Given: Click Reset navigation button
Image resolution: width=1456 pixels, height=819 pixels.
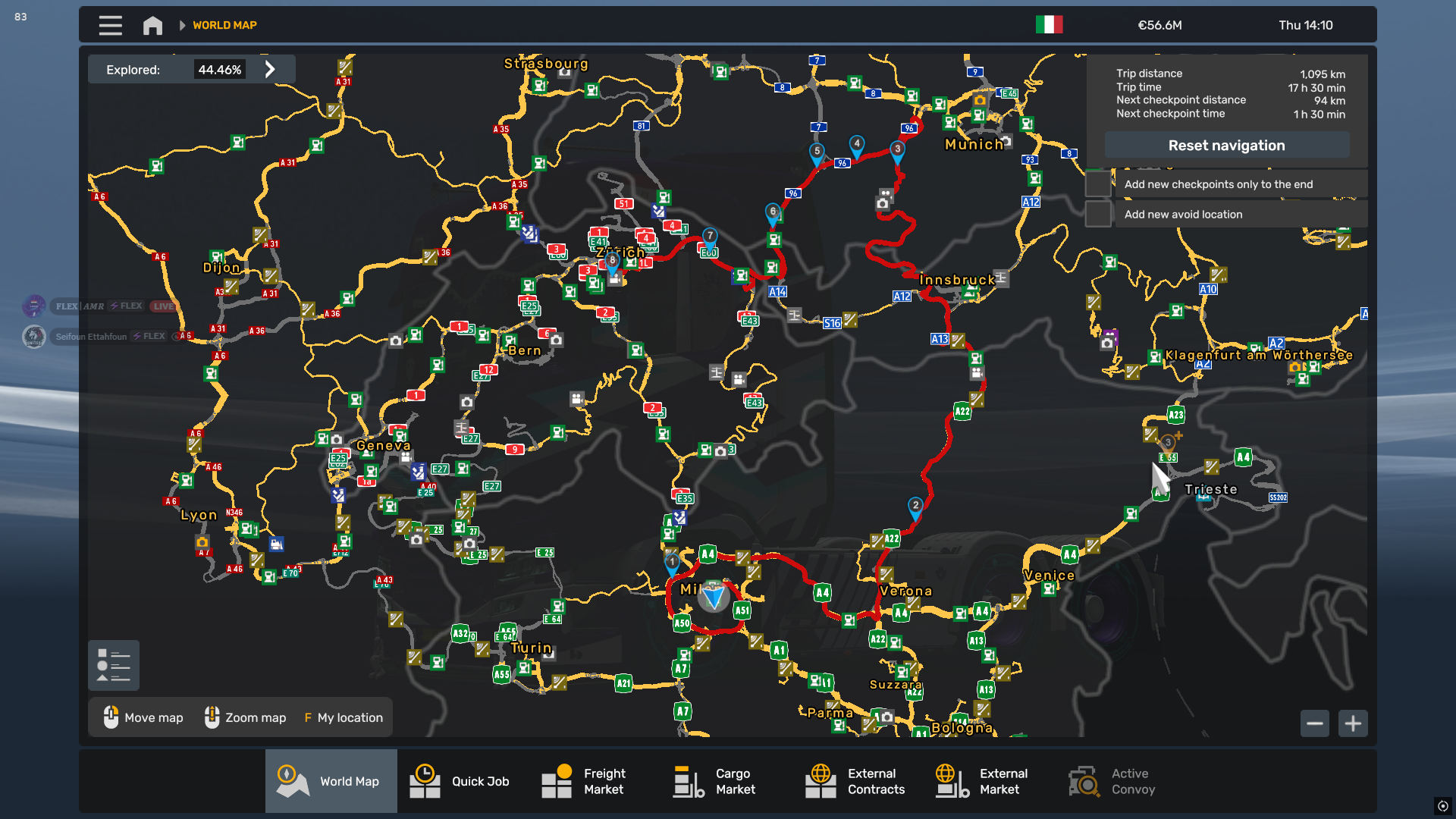Looking at the screenshot, I should click(1226, 145).
